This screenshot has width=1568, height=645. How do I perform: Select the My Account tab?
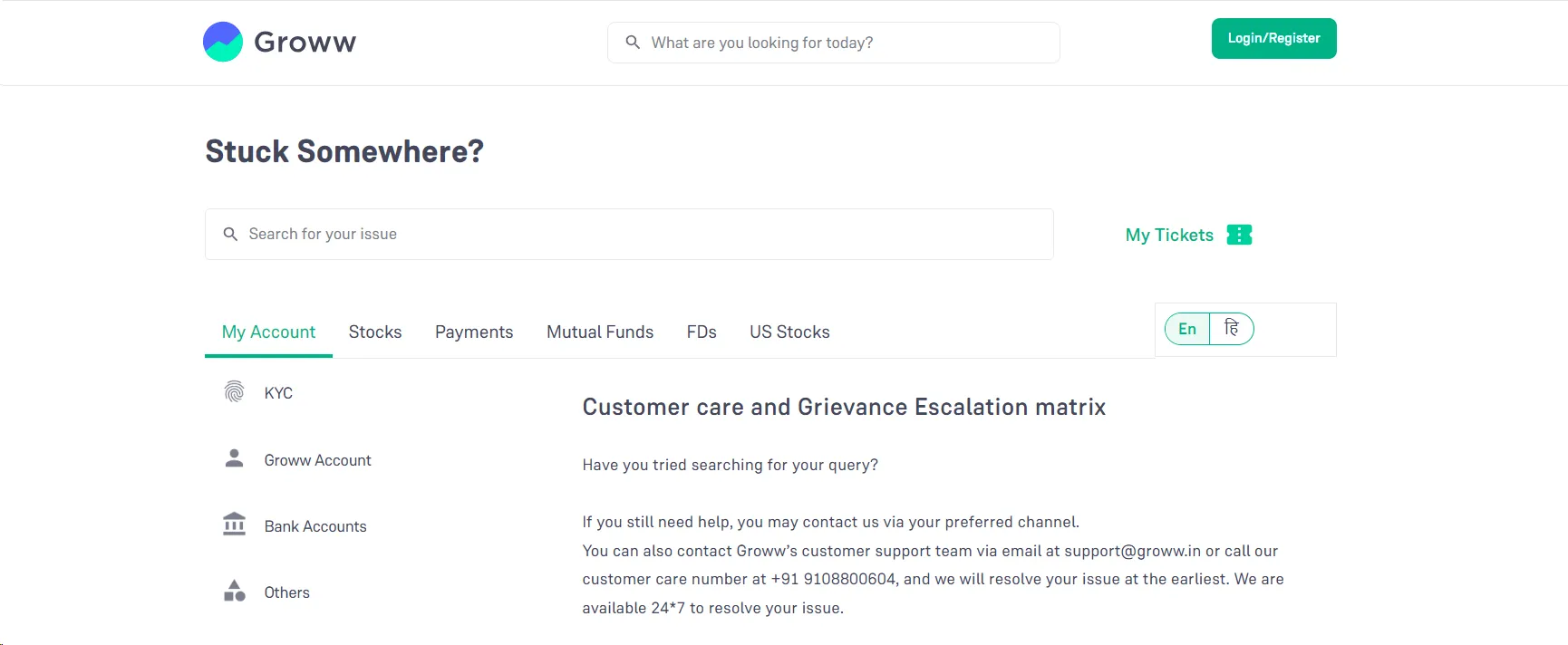[x=268, y=332]
